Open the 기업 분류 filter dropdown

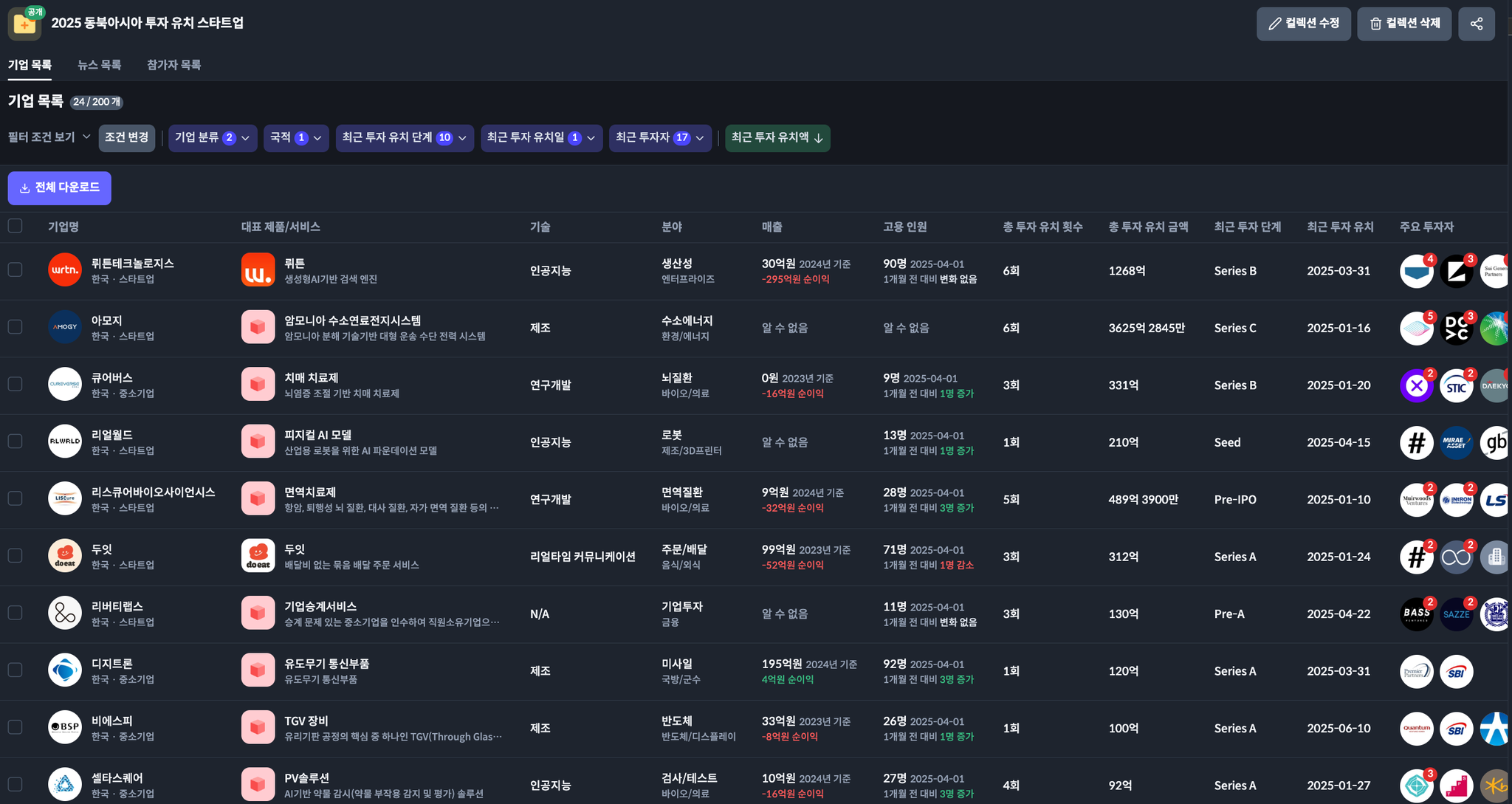click(x=213, y=138)
